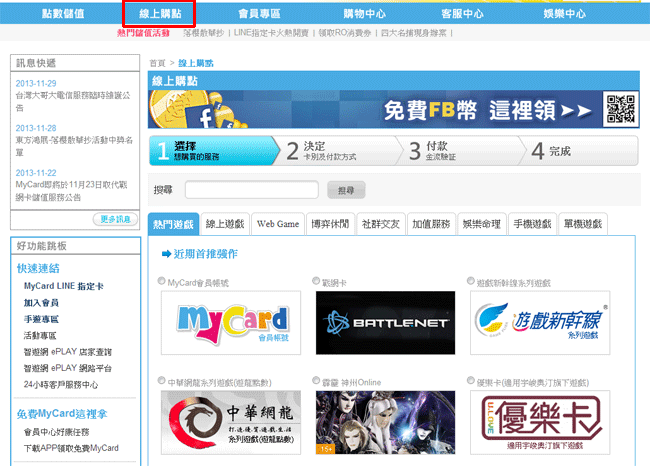This screenshot has height=466, width=650.
Task: Switch to the 娛樂命理 tab
Action: pyautogui.click(x=482, y=224)
